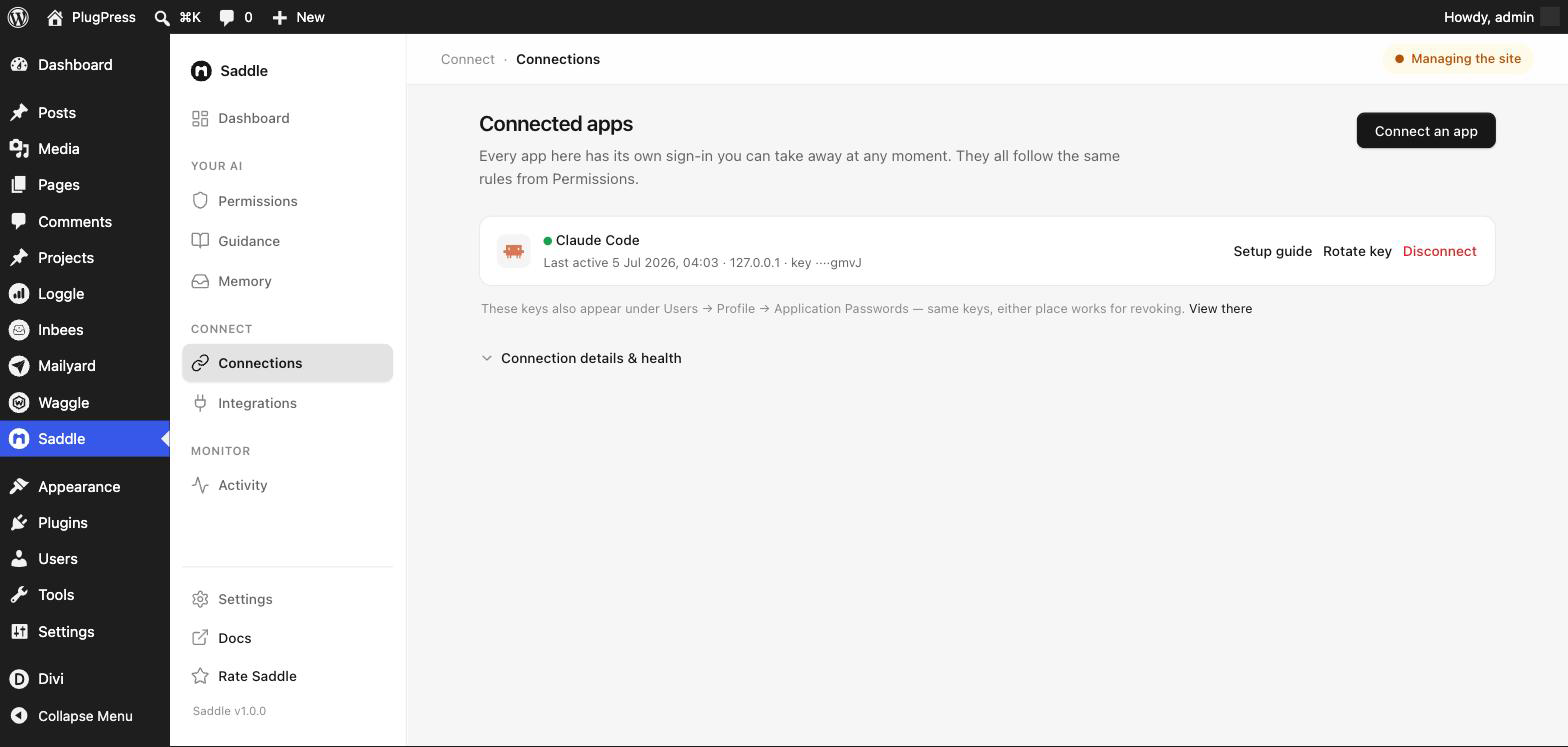The height and width of the screenshot is (747, 1568).
Task: Click the Mailyard plugin icon
Action: pyautogui.click(x=19, y=366)
